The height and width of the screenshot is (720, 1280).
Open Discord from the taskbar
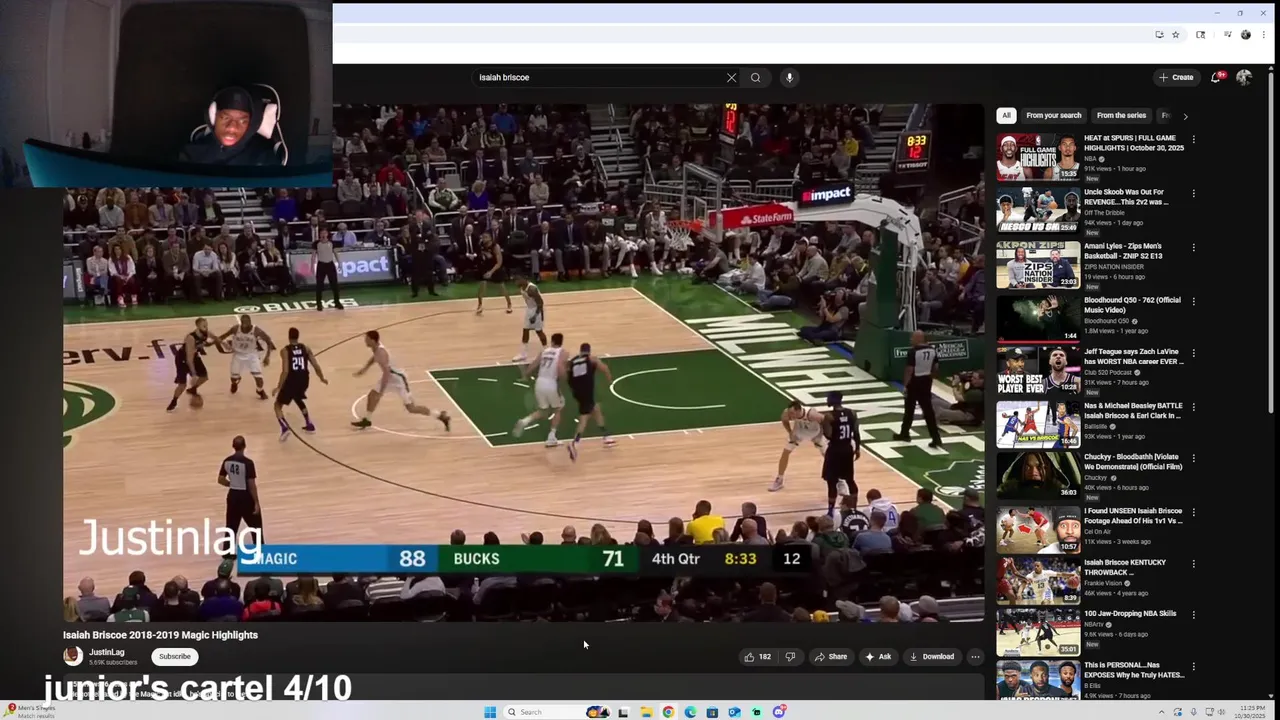[x=778, y=712]
